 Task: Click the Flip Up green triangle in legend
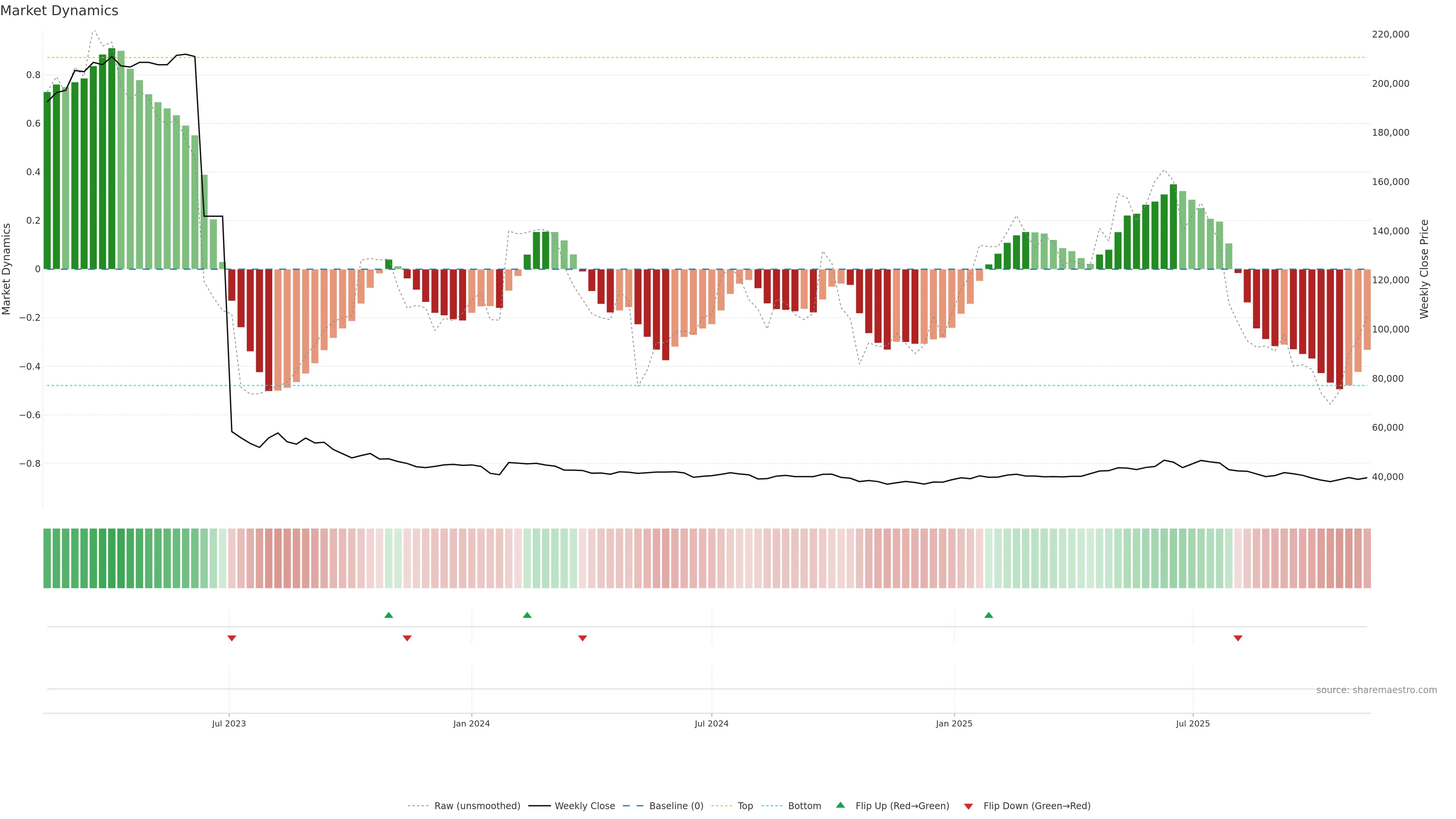tap(841, 805)
